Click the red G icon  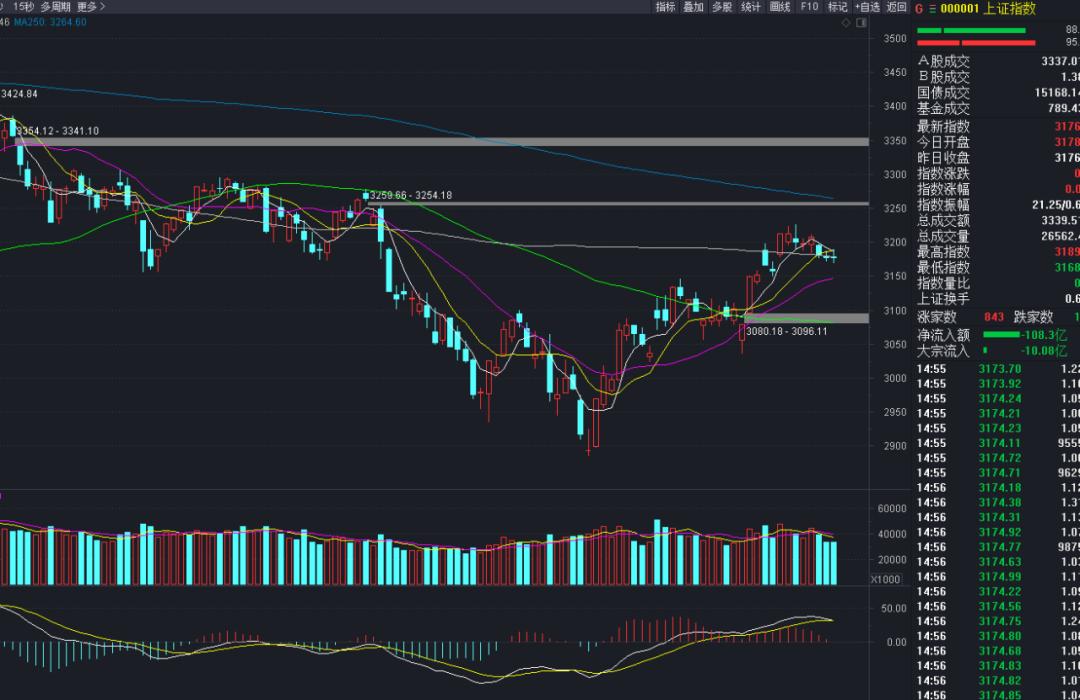(x=919, y=9)
